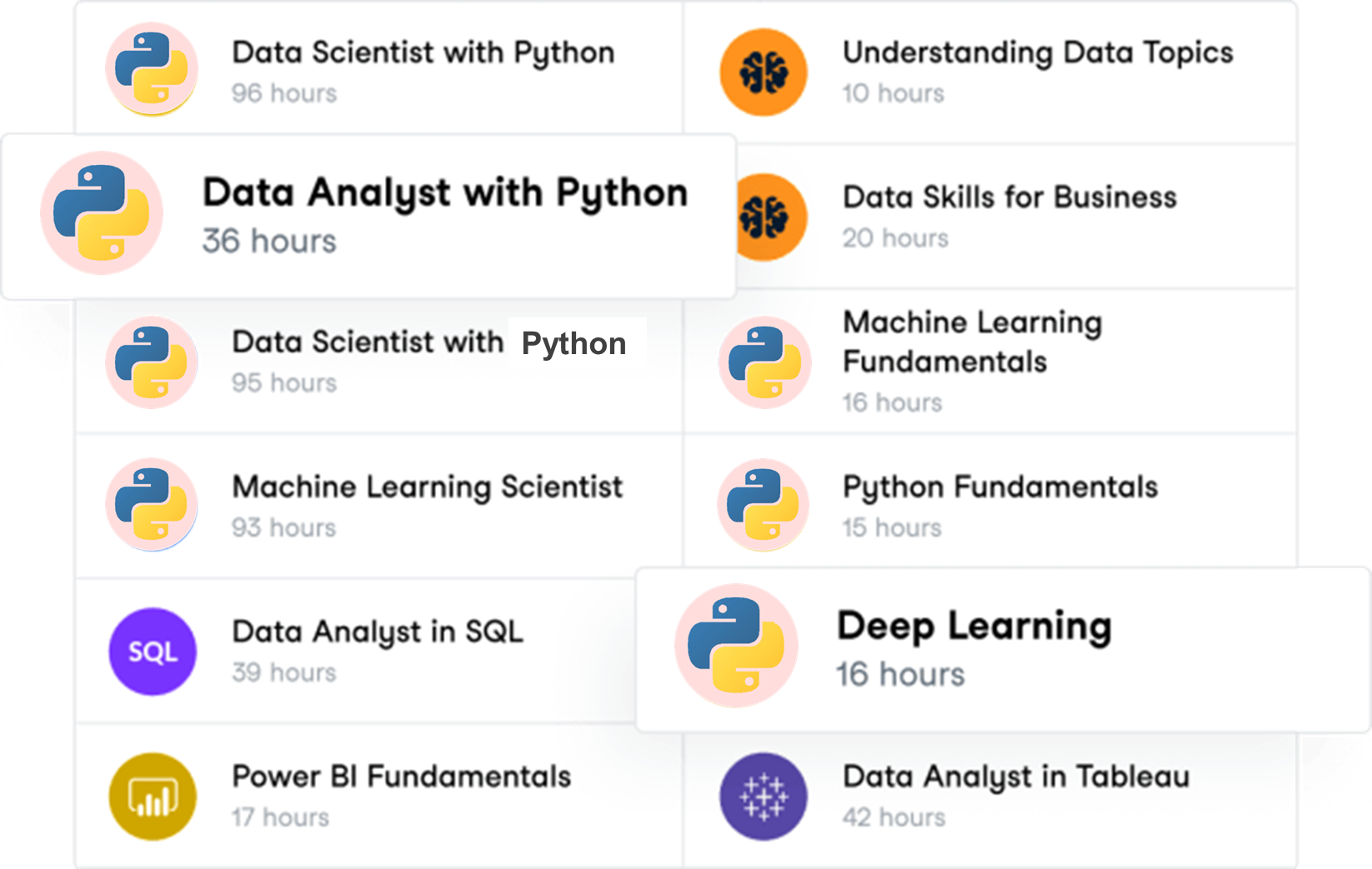This screenshot has width=1372, height=869.
Task: Click the Python icon beside Data Analyst with Python
Action: coord(102,213)
